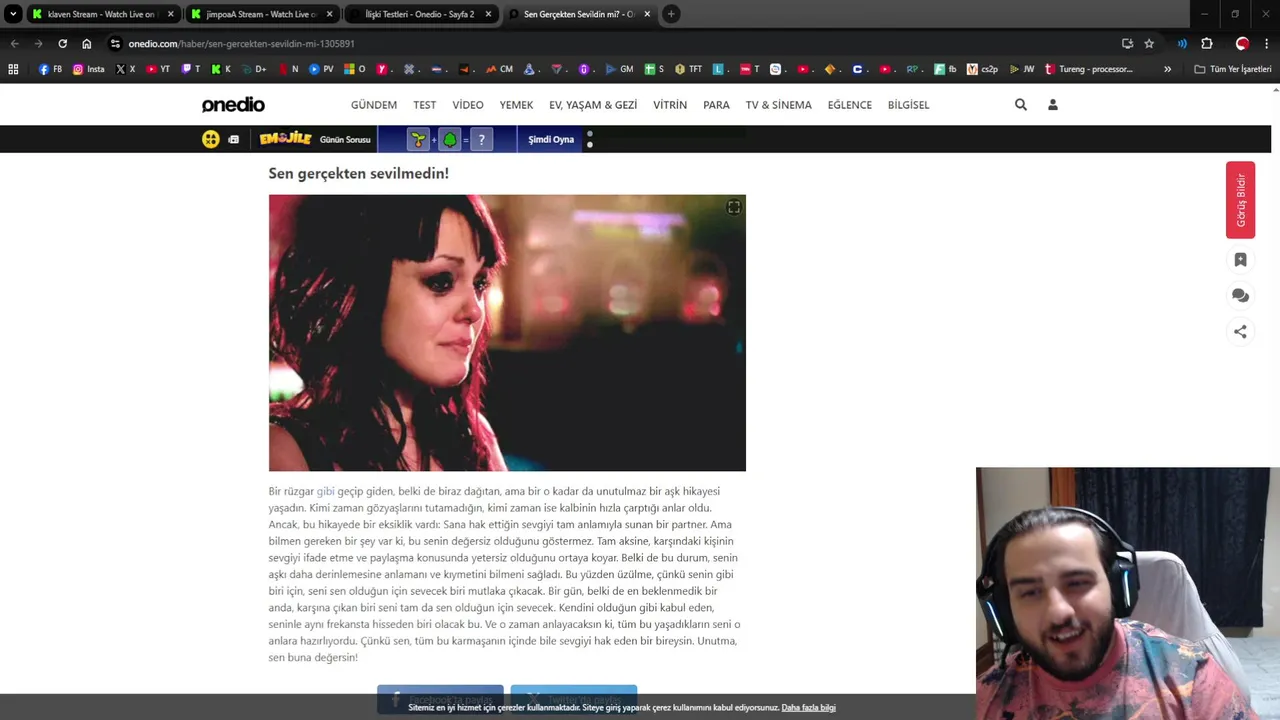Open the CM bookmark
1280x720 pixels.
[x=499, y=69]
